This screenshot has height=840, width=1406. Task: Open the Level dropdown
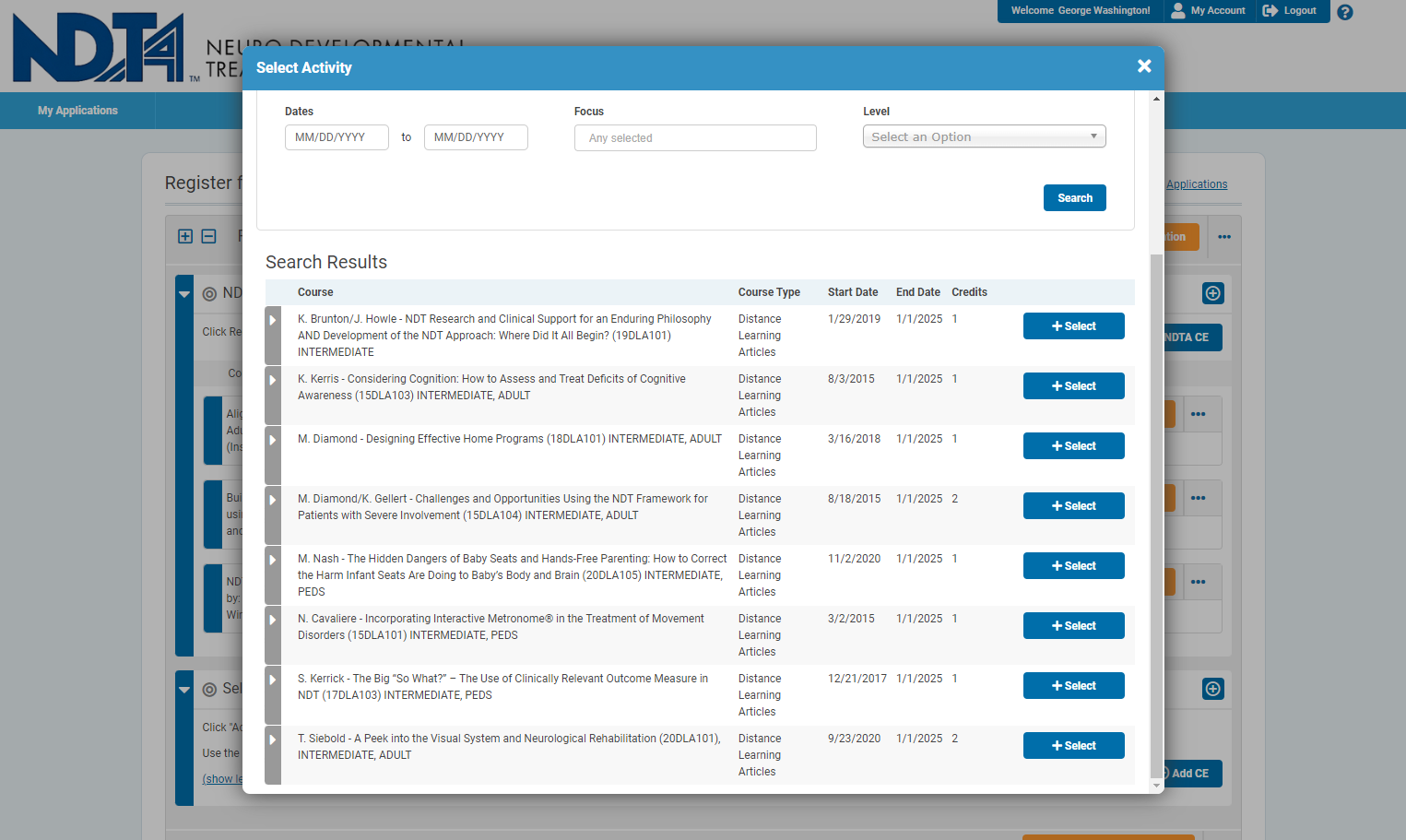(x=984, y=136)
